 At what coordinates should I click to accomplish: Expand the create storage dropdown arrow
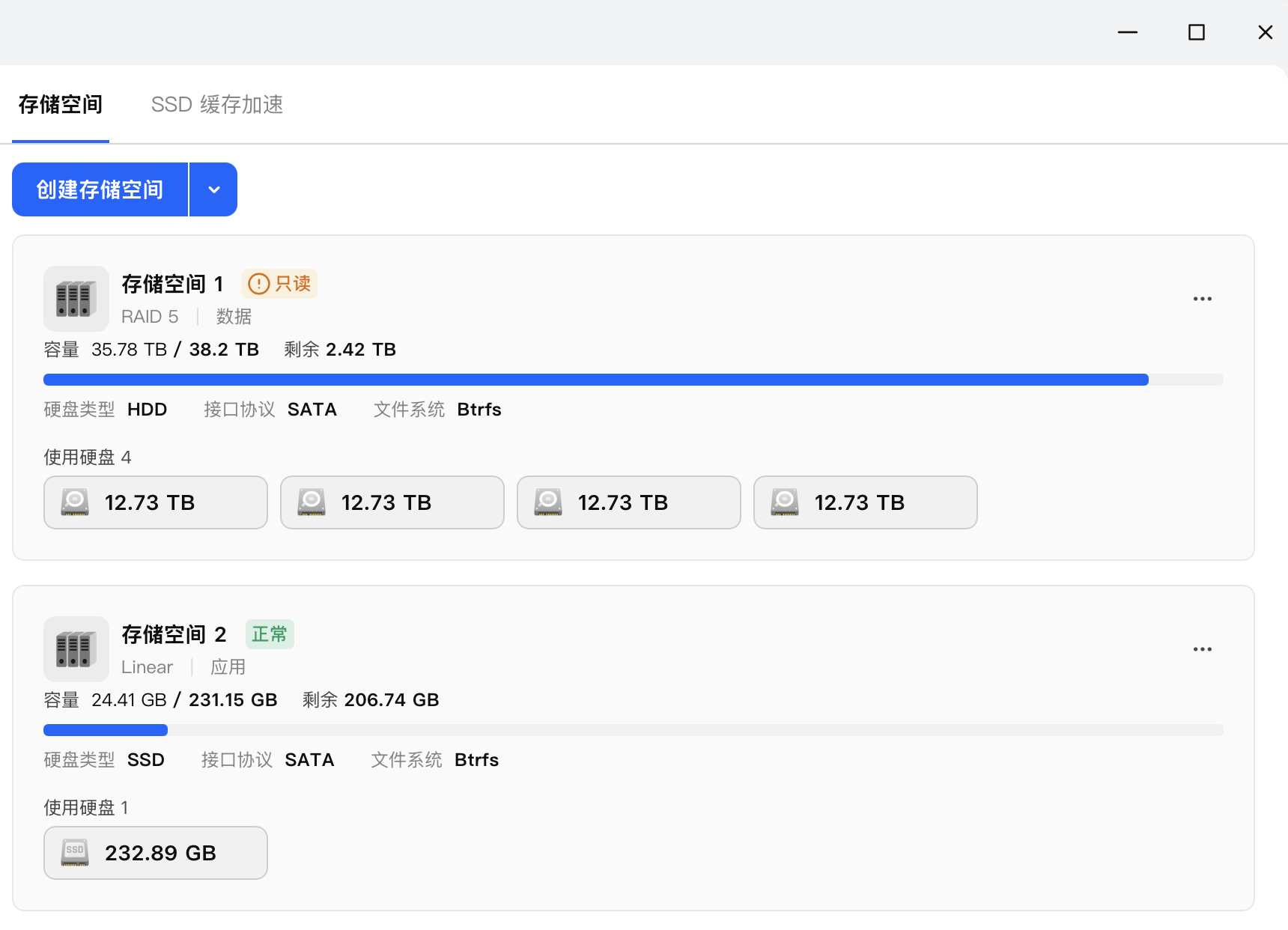coord(214,189)
